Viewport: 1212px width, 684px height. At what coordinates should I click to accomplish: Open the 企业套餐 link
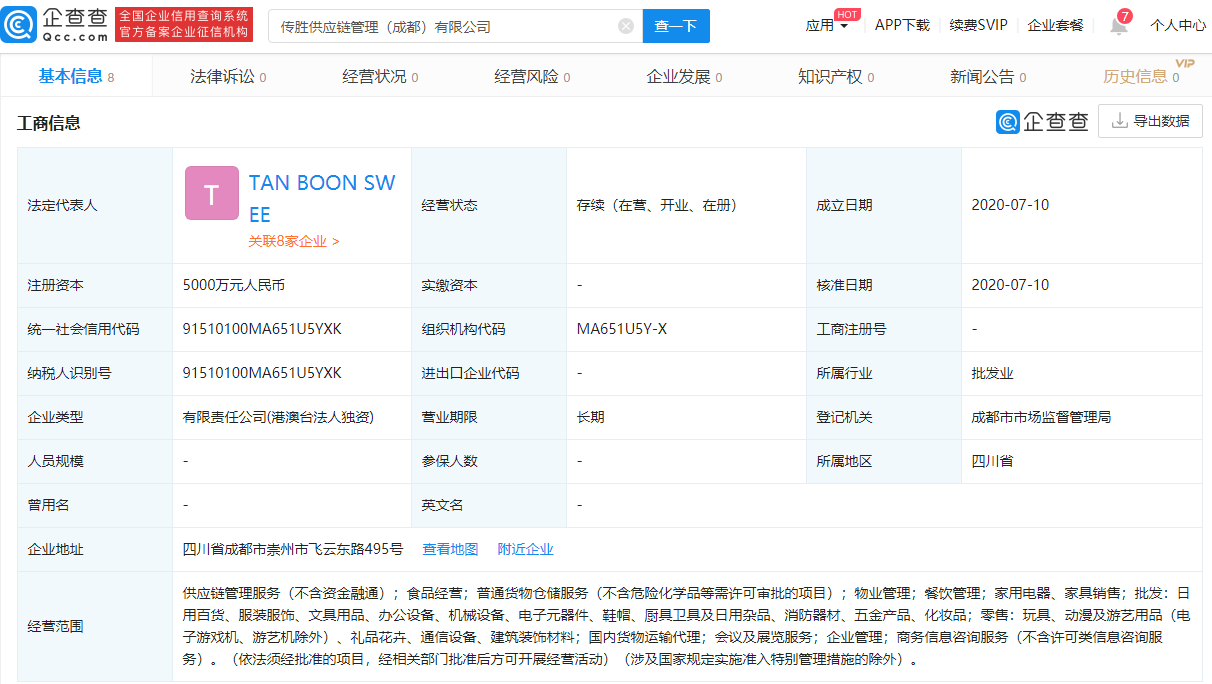pyautogui.click(x=1056, y=26)
